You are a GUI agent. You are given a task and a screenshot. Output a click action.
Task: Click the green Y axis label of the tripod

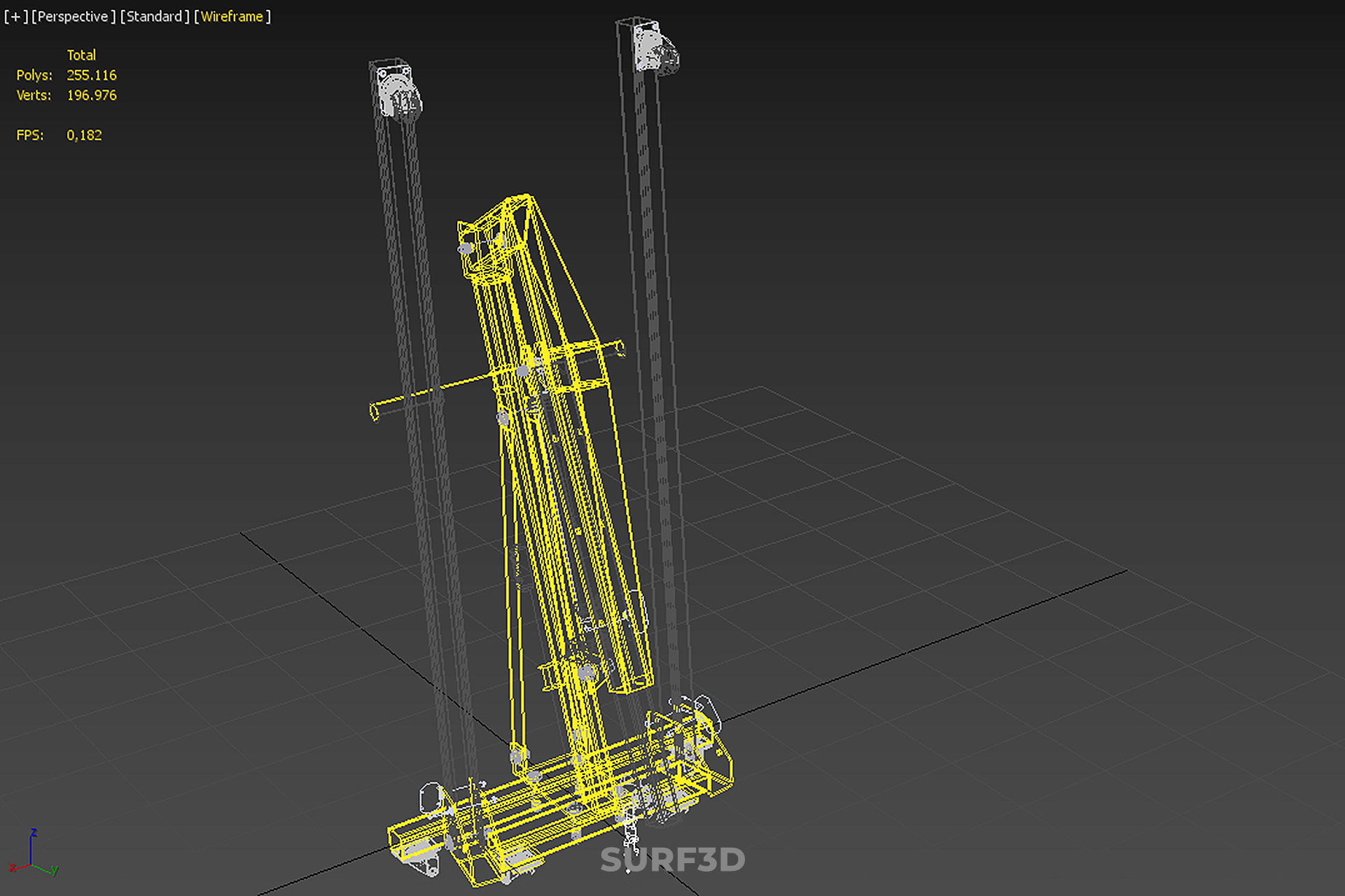pyautogui.click(x=55, y=870)
